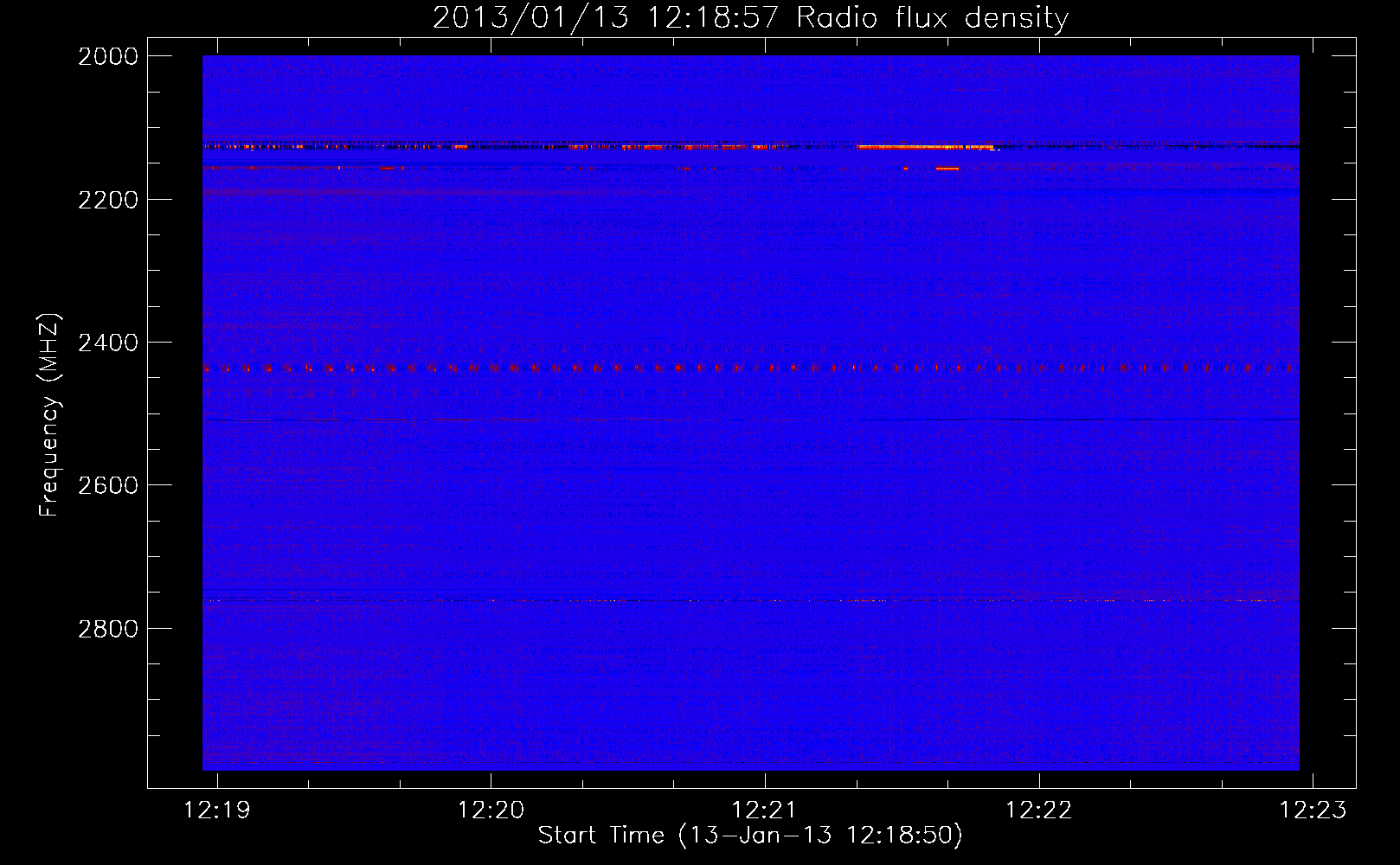Click the 12:23 time tick label

(1313, 810)
